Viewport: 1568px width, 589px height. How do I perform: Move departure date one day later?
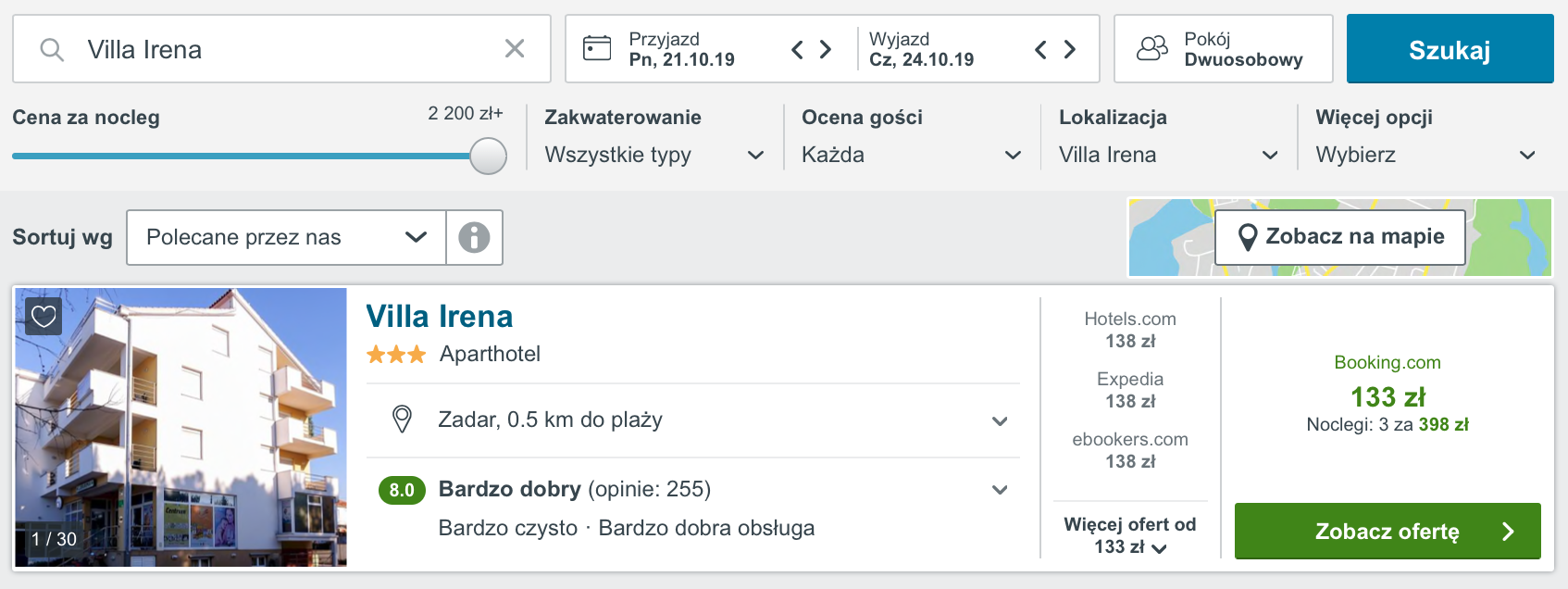[1070, 49]
